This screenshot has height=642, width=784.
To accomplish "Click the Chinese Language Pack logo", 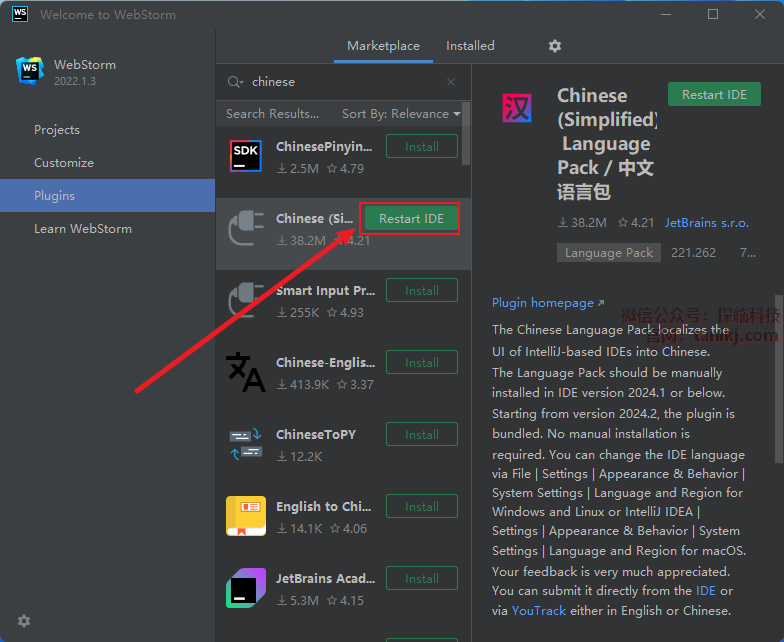I will (517, 108).
